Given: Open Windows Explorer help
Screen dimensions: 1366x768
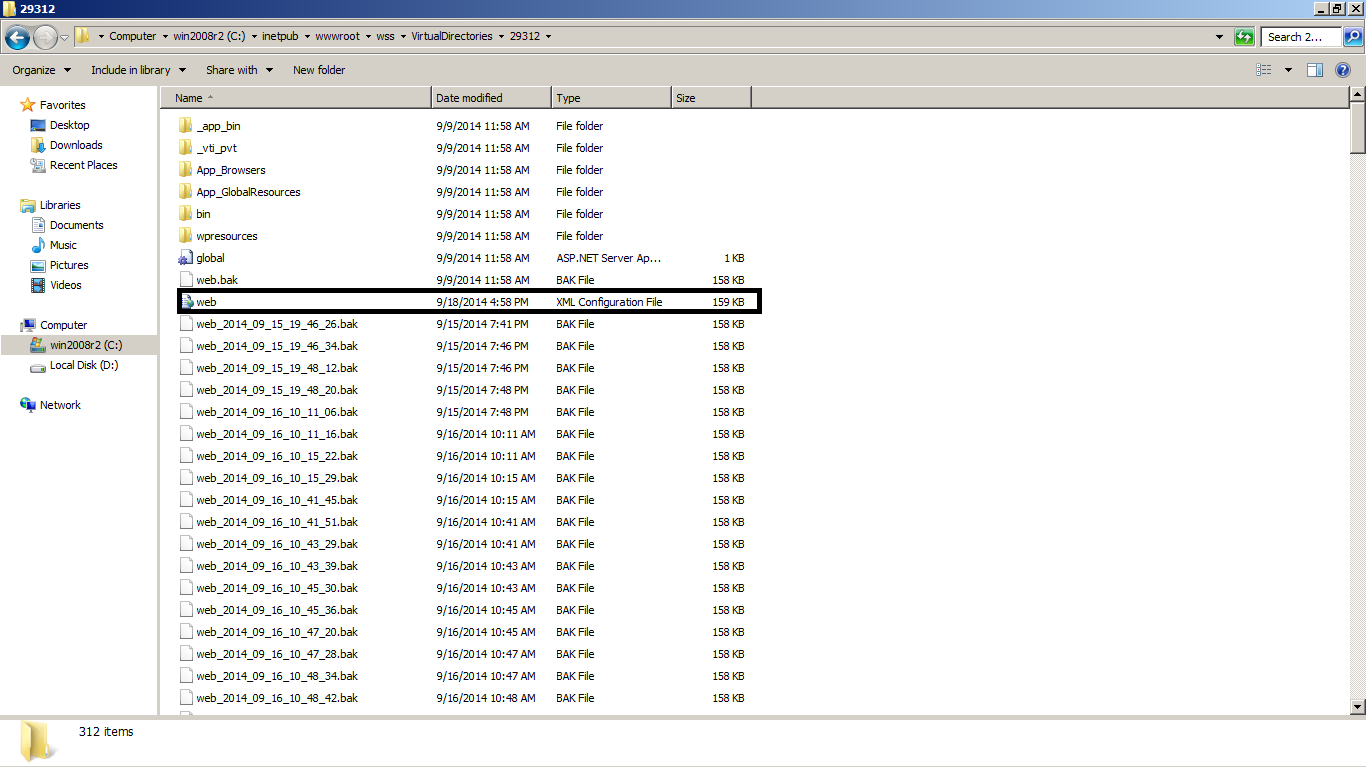Looking at the screenshot, I should [x=1343, y=69].
